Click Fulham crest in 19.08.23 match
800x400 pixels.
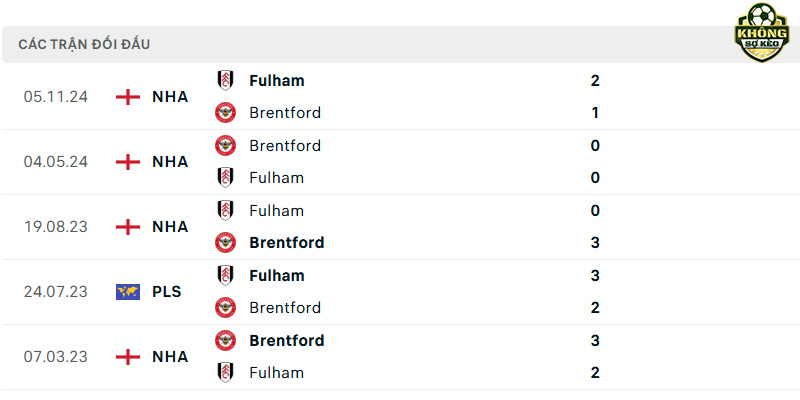coord(225,210)
